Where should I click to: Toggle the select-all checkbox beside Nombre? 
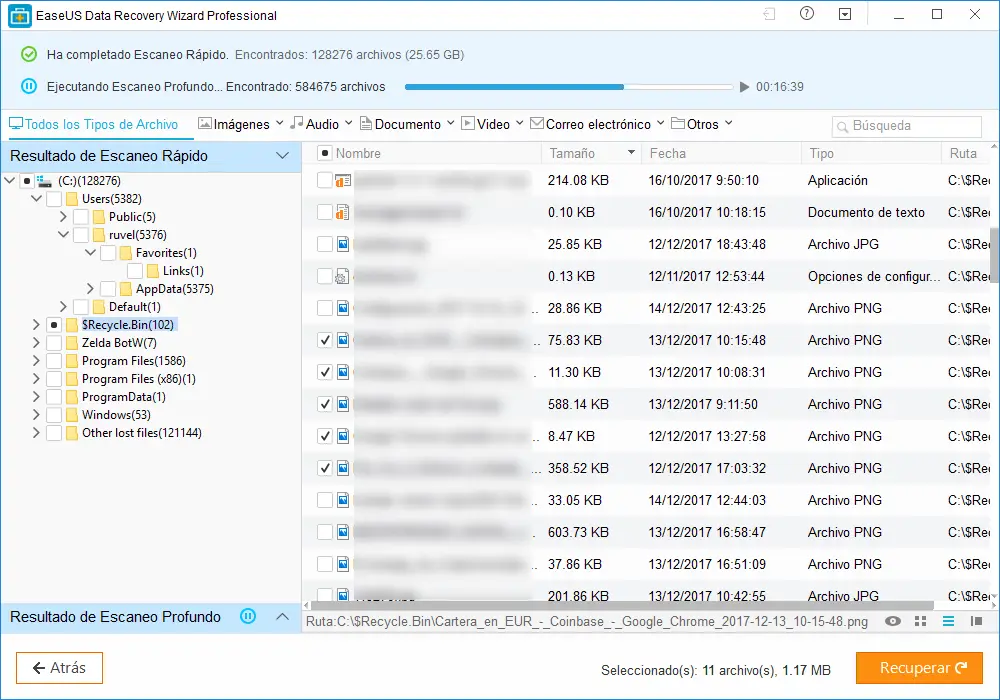coord(325,153)
